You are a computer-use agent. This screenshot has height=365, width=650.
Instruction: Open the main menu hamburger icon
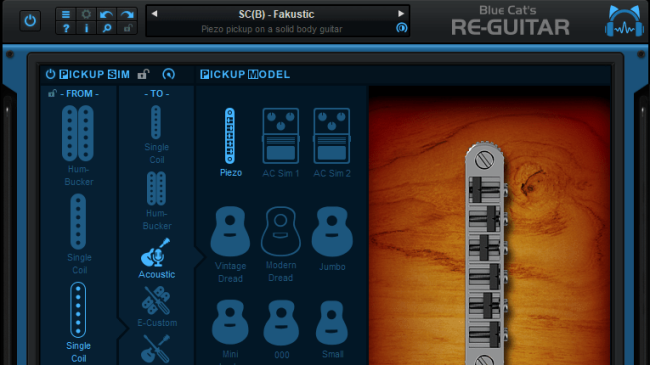coord(65,15)
